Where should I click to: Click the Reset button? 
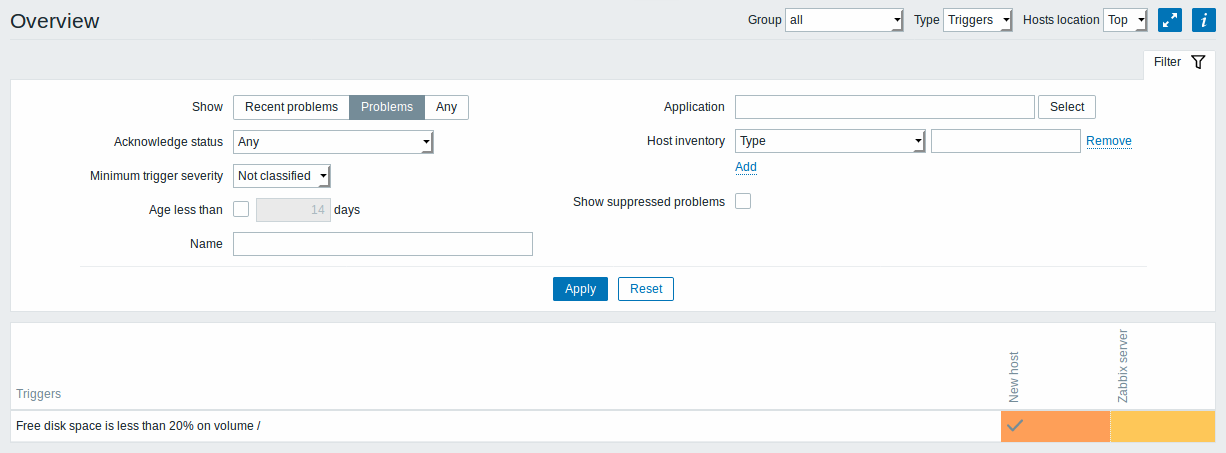click(646, 289)
